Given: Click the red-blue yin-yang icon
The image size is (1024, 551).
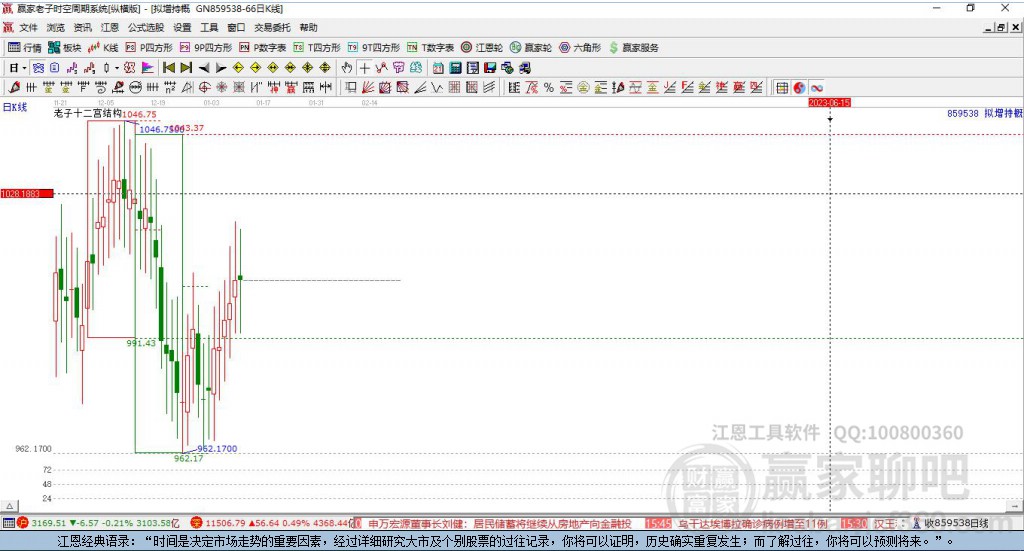Looking at the screenshot, I should coord(799,87).
